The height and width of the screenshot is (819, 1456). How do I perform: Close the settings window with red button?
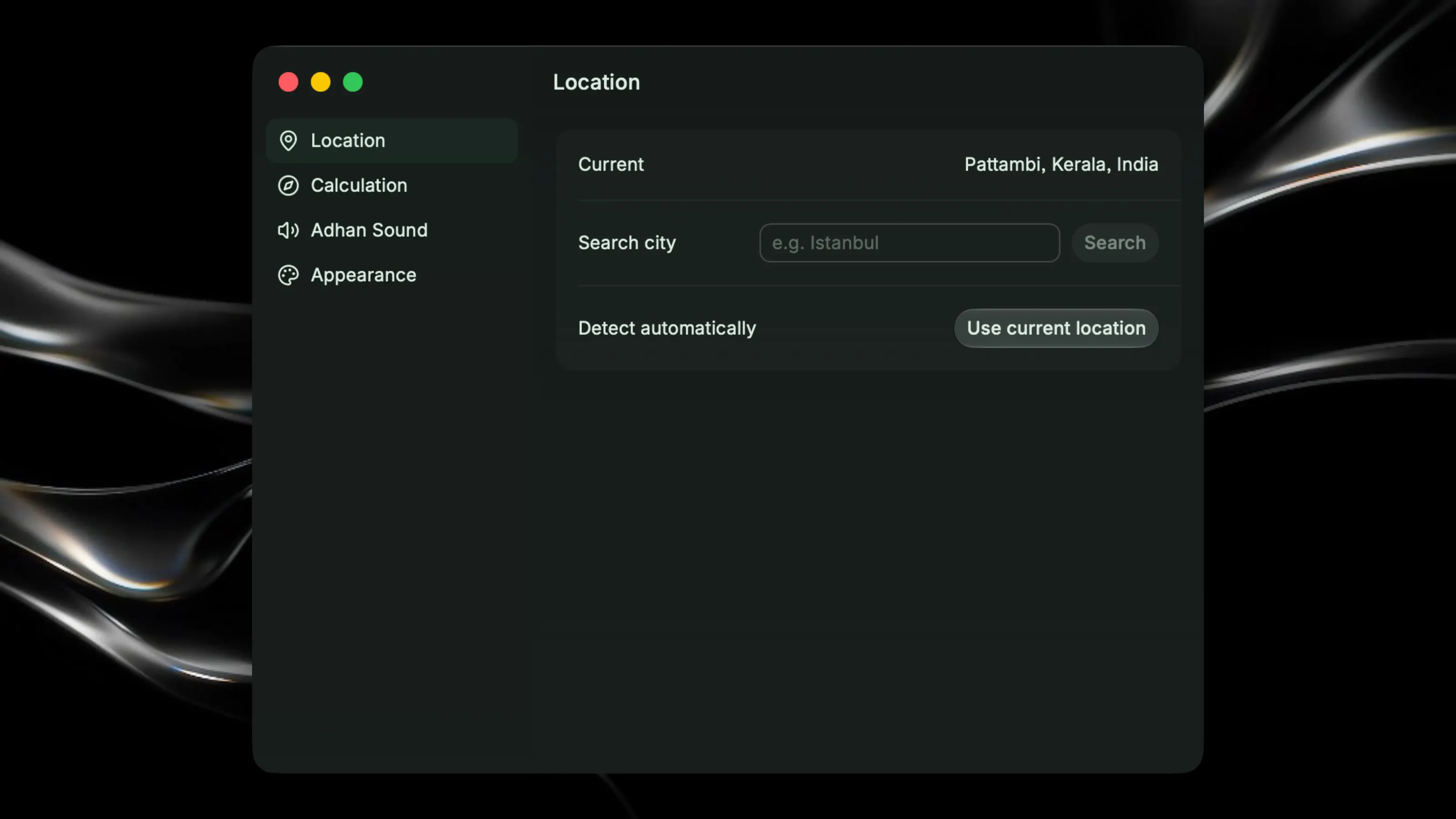[288, 82]
